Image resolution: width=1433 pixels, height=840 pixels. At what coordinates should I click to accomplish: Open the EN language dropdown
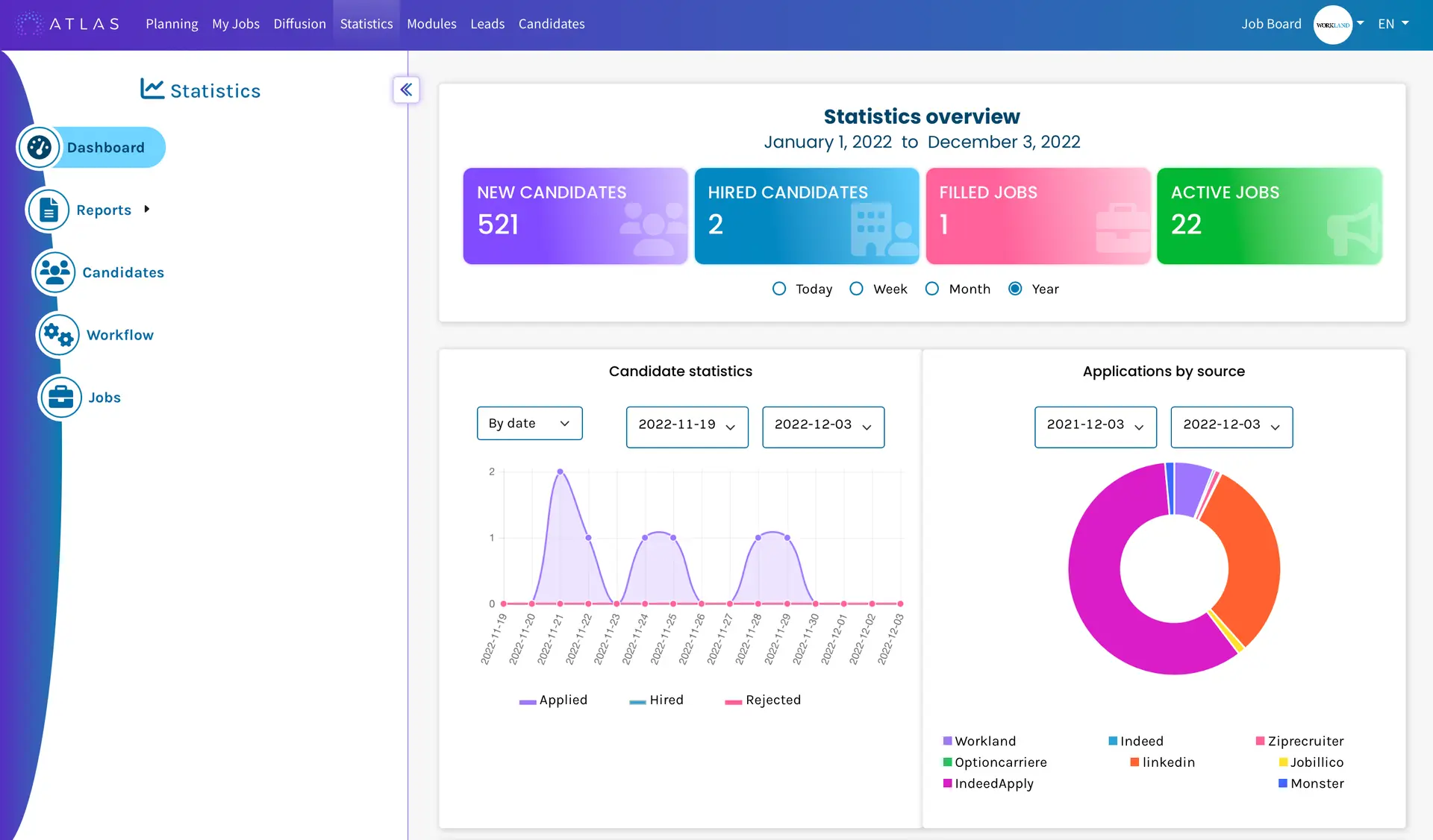pyautogui.click(x=1393, y=24)
